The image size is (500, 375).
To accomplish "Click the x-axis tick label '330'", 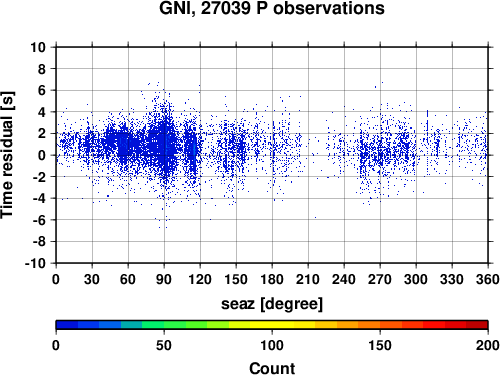I will coord(452,279).
